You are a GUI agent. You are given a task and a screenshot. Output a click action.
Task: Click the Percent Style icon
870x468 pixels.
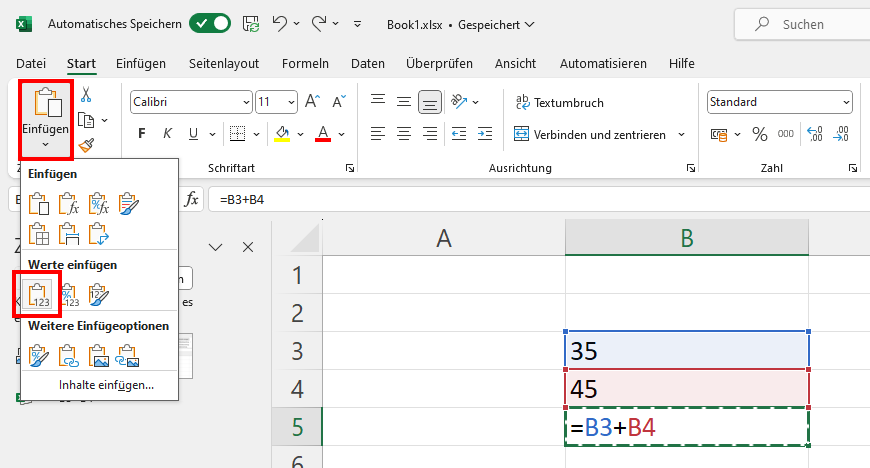(760, 134)
